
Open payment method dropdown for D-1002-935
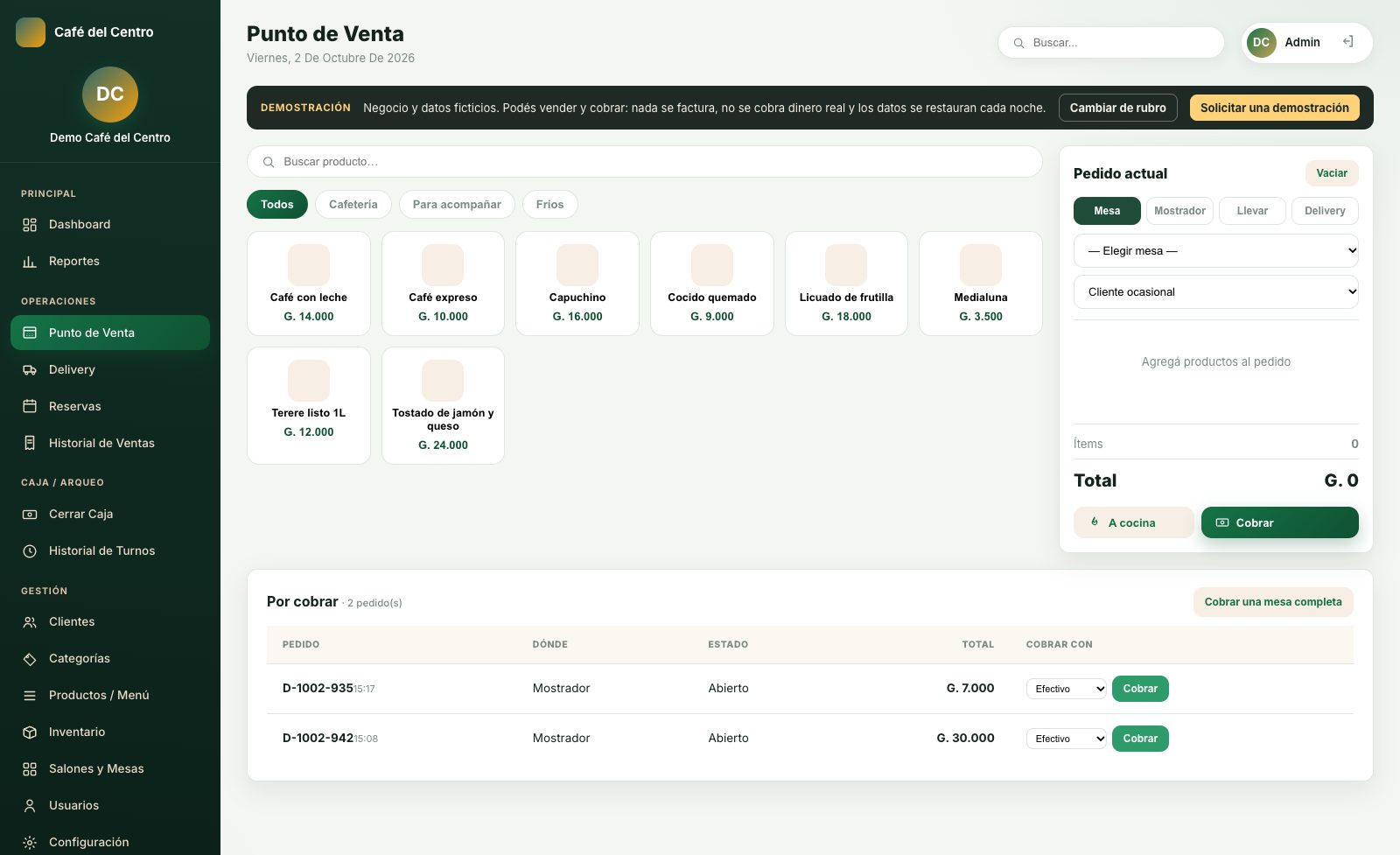(x=1067, y=689)
